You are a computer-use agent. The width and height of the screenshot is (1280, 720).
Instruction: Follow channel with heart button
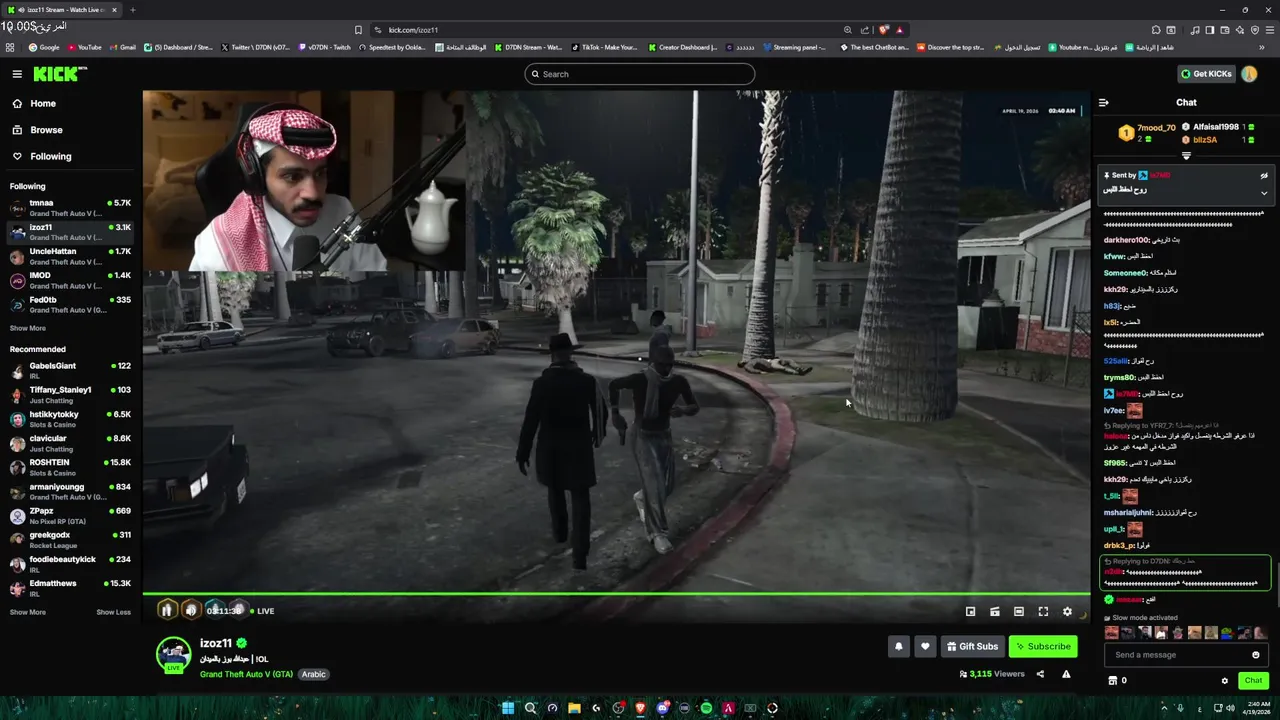pyautogui.click(x=925, y=646)
